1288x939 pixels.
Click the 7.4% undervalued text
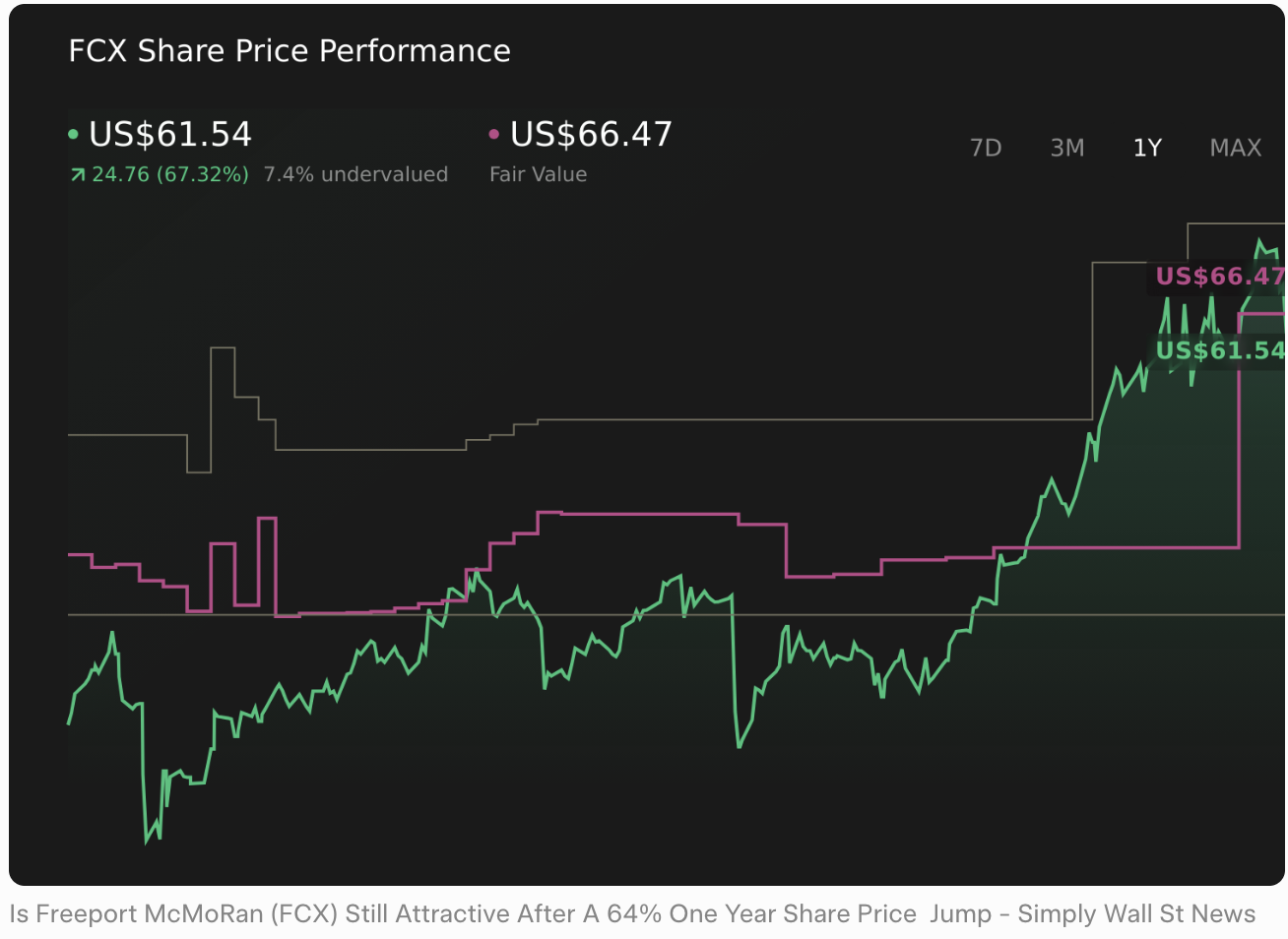pyautogui.click(x=355, y=175)
